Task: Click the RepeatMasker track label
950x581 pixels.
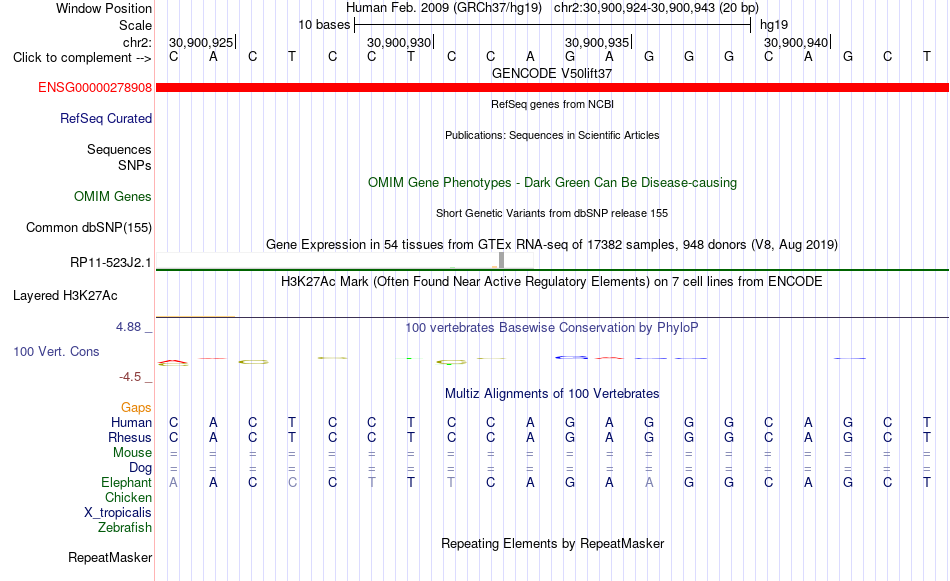Action: [110, 558]
